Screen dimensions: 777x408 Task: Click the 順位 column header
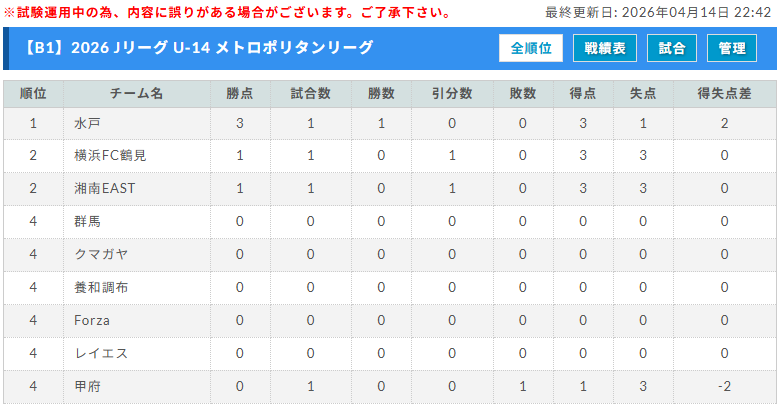pos(33,93)
